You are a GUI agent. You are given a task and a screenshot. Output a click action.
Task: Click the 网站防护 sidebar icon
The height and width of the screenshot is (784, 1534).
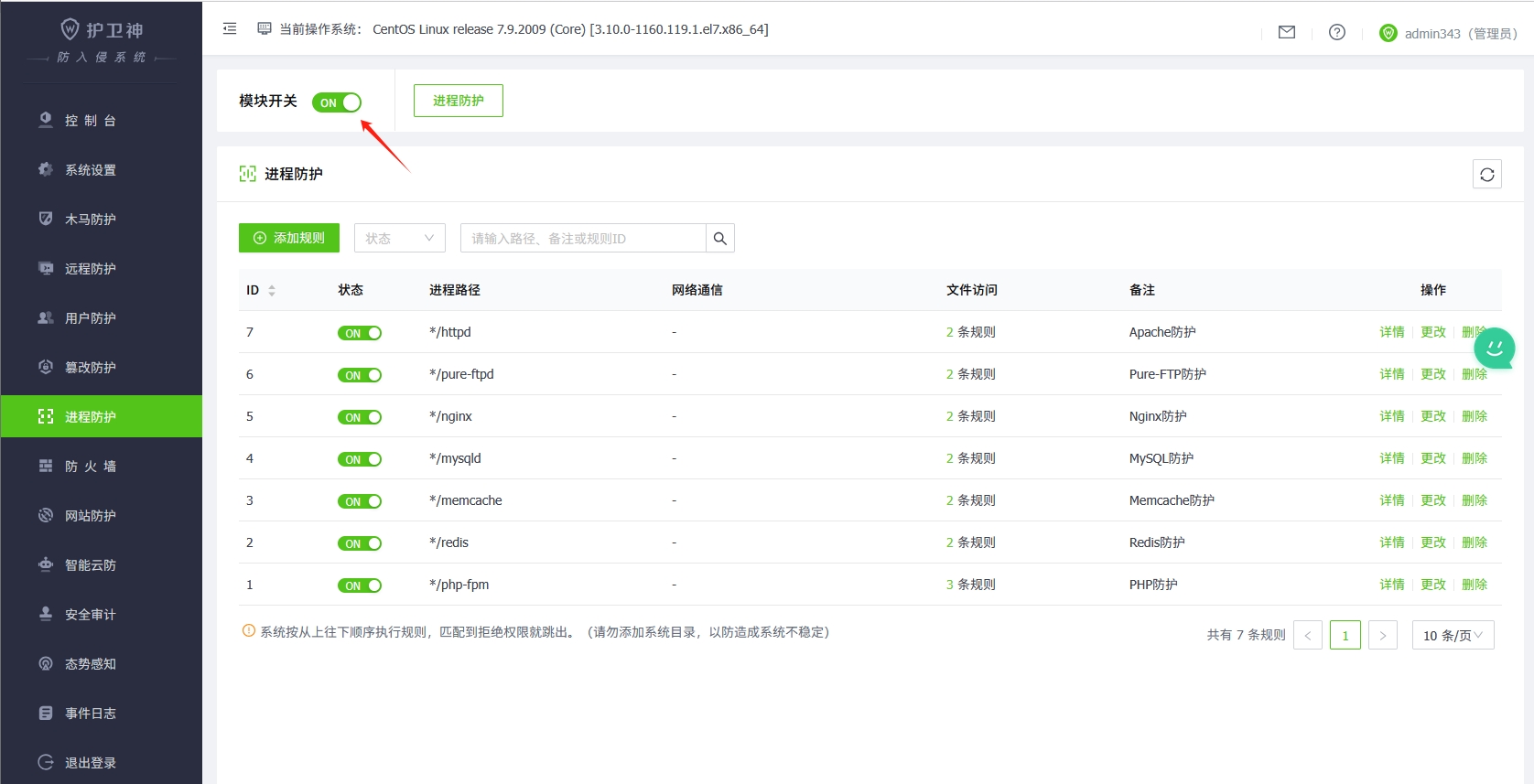coord(46,515)
